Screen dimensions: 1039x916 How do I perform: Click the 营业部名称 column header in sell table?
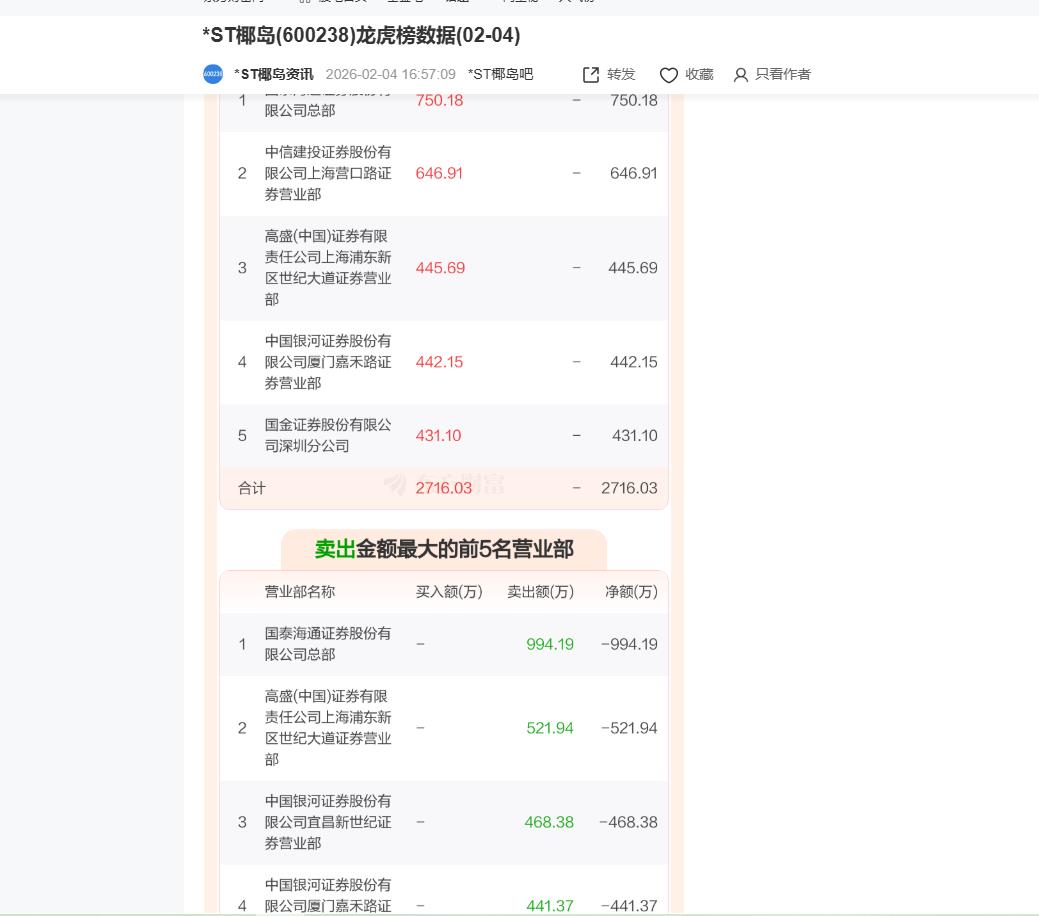click(x=300, y=591)
